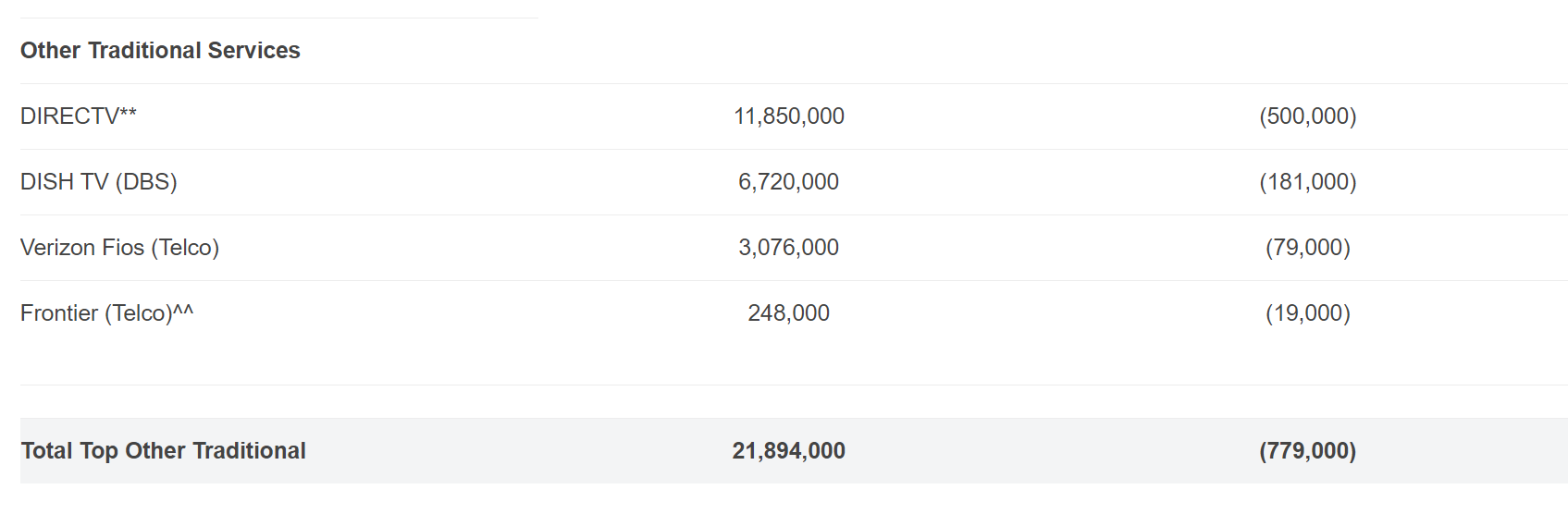Click the DIRECTV** row label
Viewport: 1568px width, 514px height.
click(79, 116)
